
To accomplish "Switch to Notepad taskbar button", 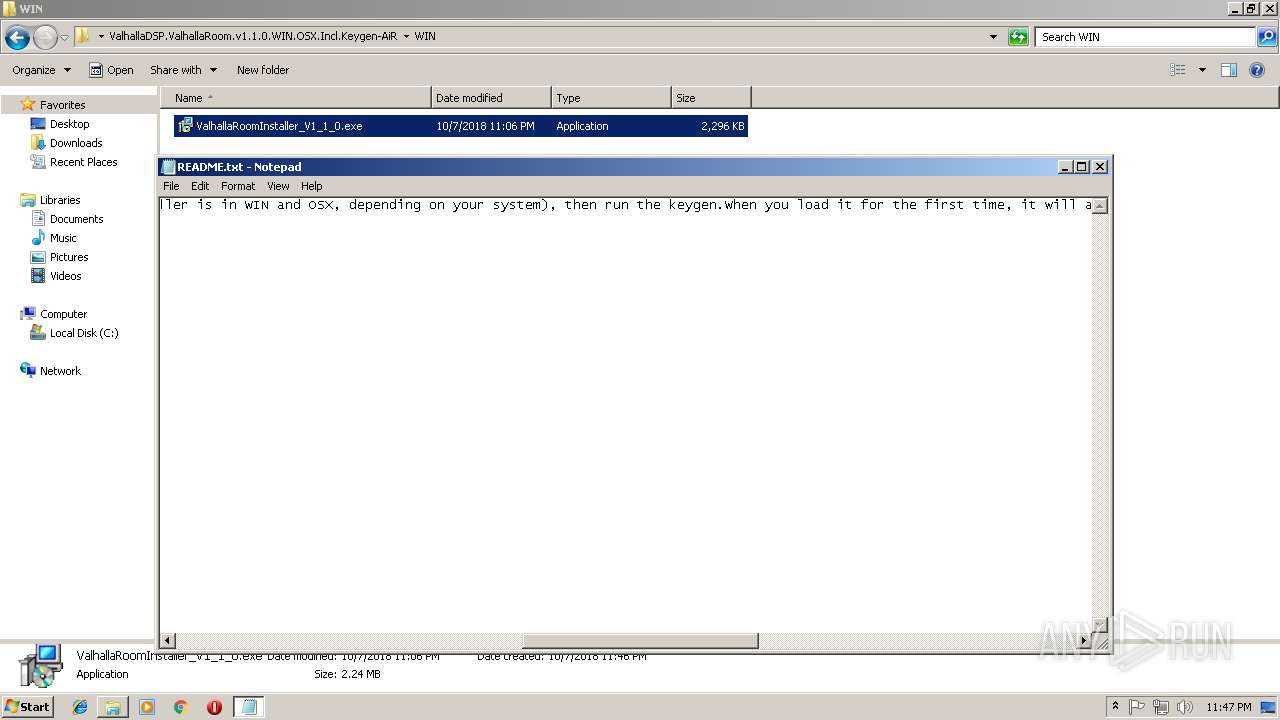I will pyautogui.click(x=249, y=707).
